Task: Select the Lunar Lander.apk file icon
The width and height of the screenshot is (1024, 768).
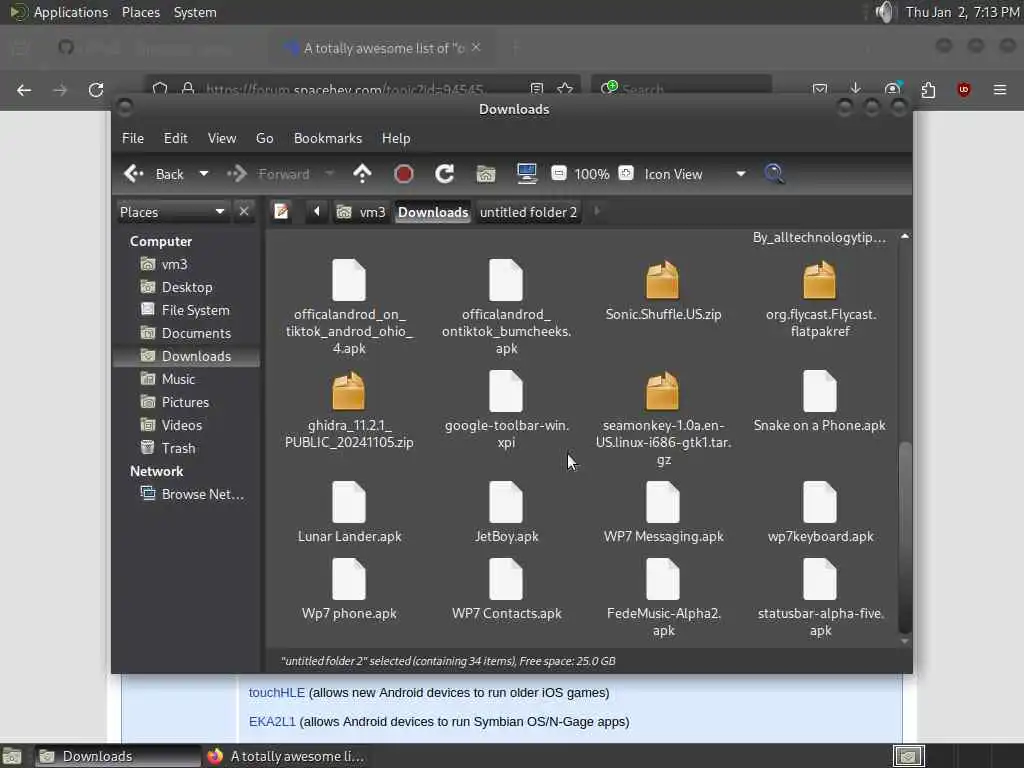Action: click(349, 502)
